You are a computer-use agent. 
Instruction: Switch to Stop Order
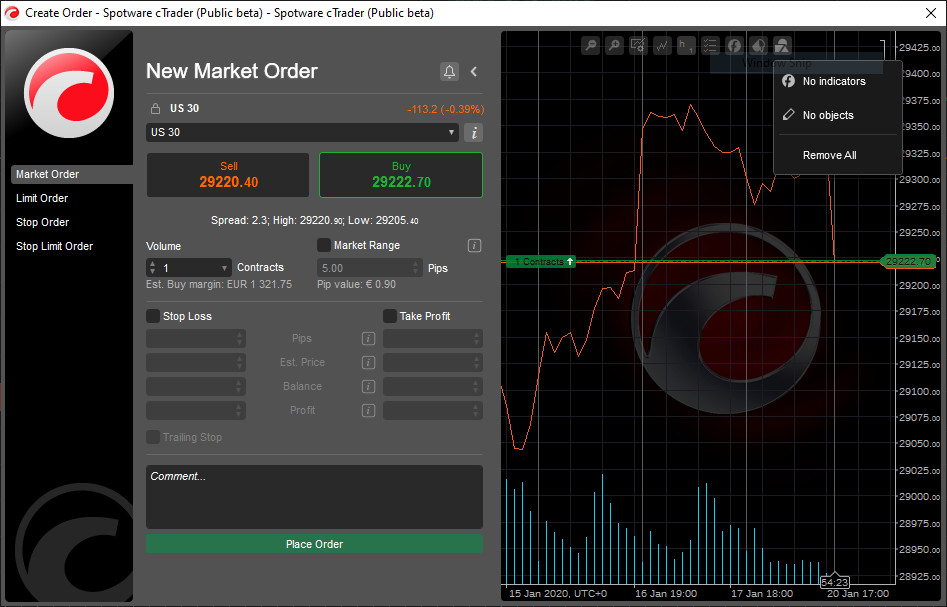(42, 222)
